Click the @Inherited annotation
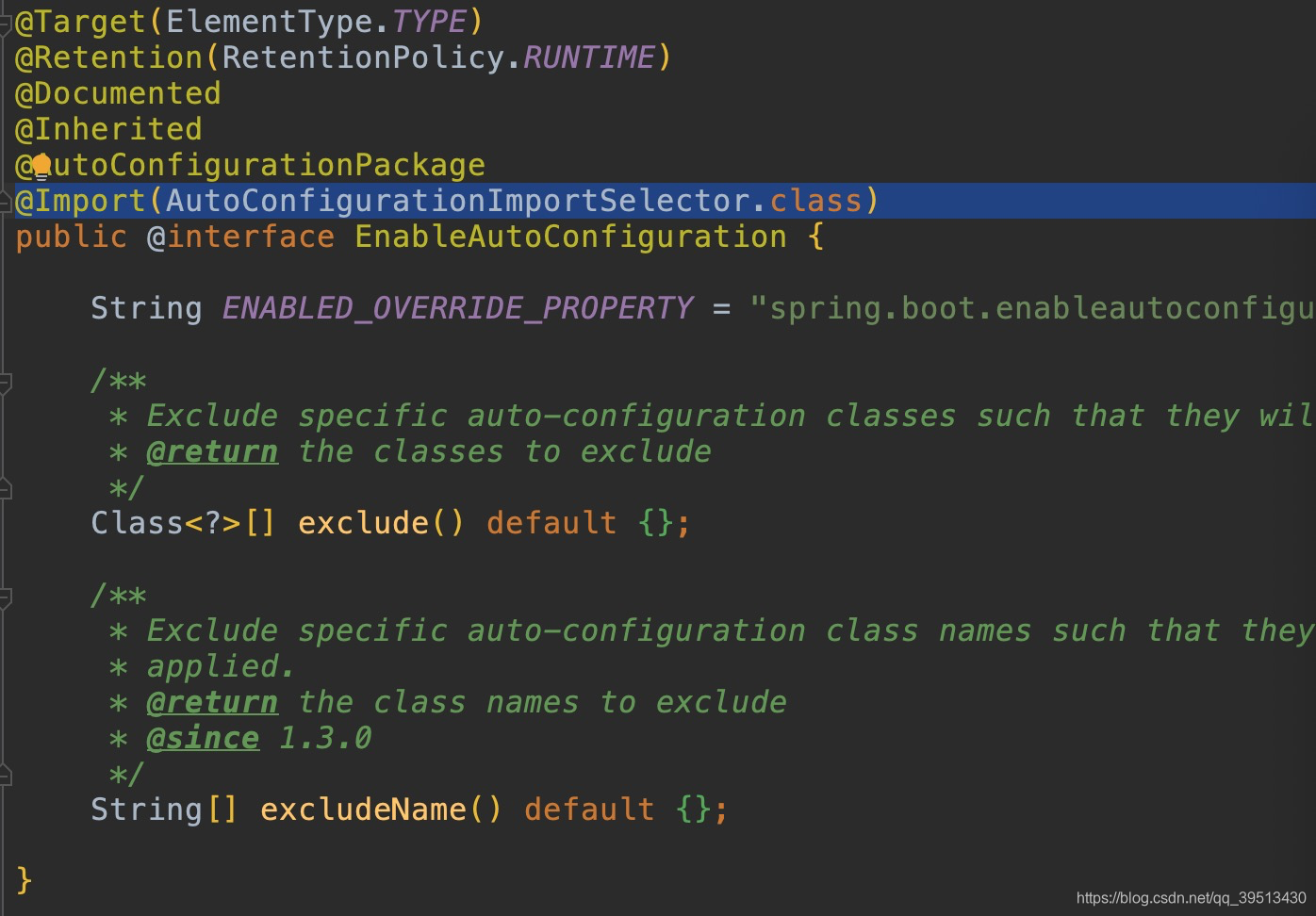This screenshot has height=916, width=1316. [108, 129]
